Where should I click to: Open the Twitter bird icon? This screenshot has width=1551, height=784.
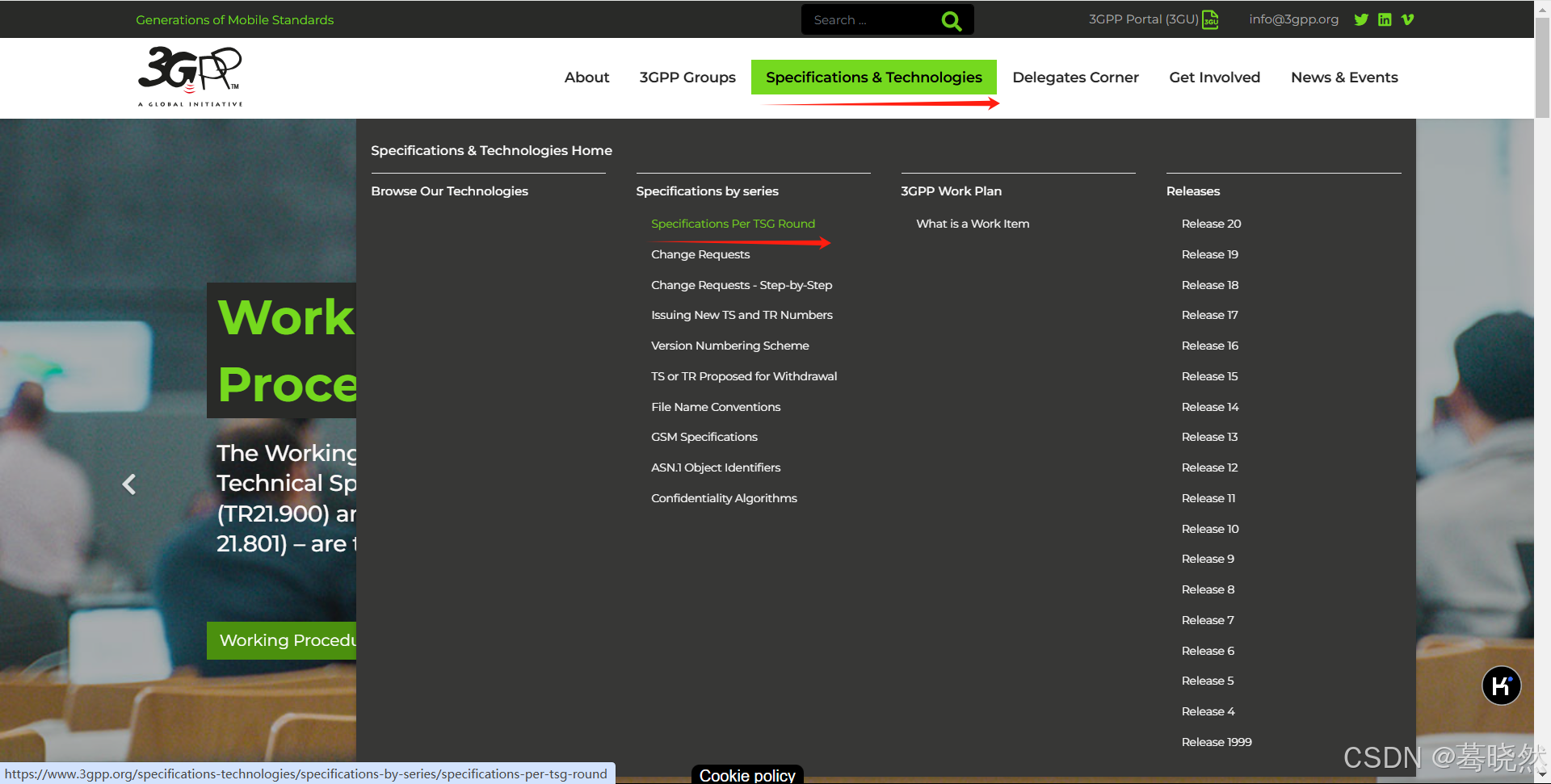coord(1361,19)
